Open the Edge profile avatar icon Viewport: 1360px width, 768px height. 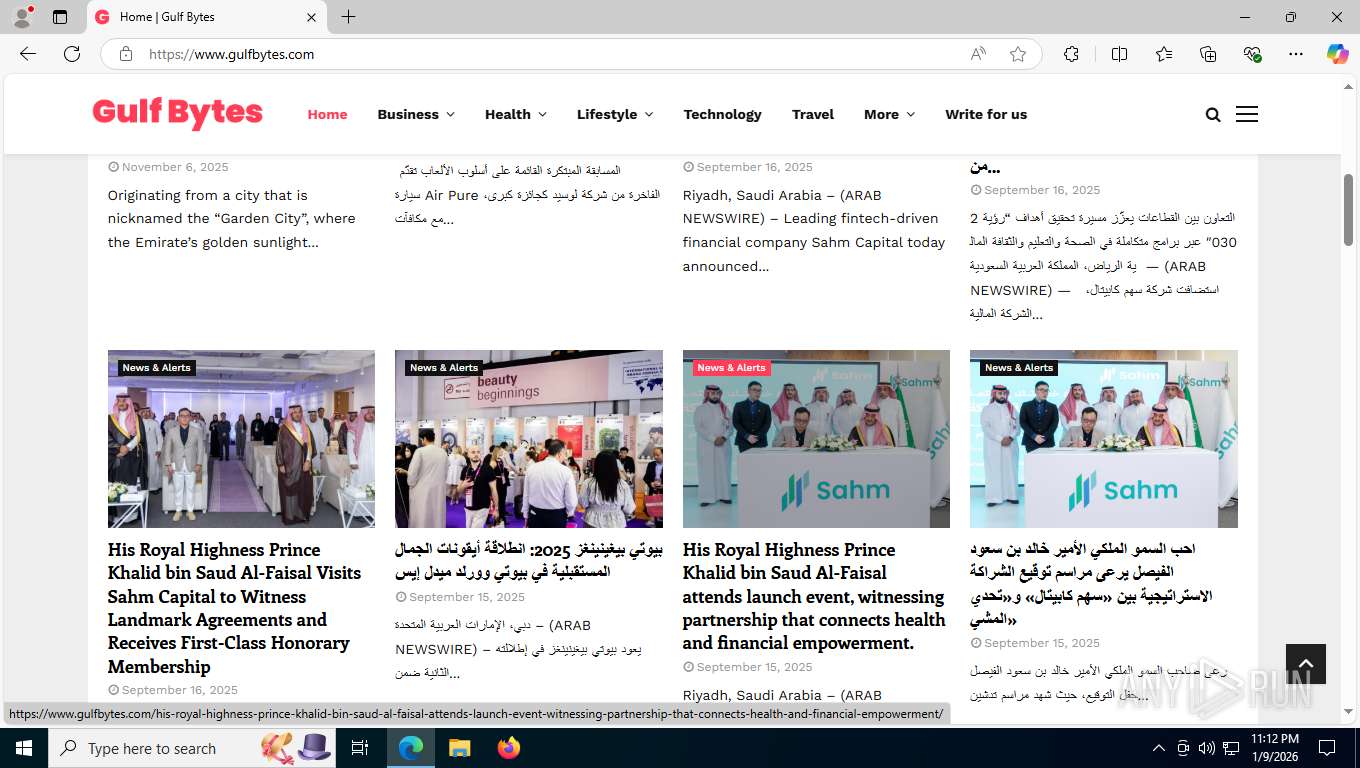pos(22,17)
